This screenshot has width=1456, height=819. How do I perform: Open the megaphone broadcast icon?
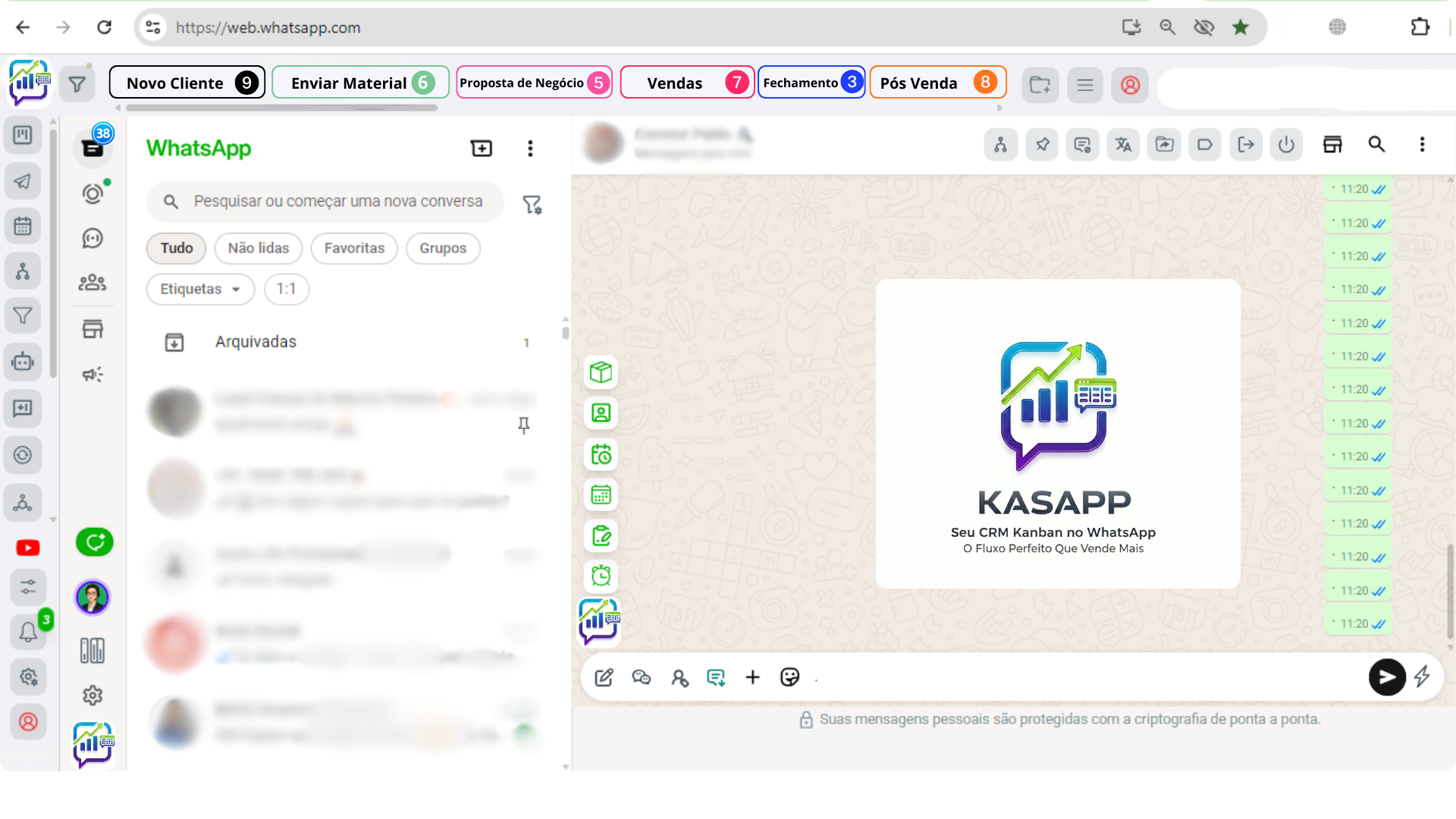[x=93, y=375]
